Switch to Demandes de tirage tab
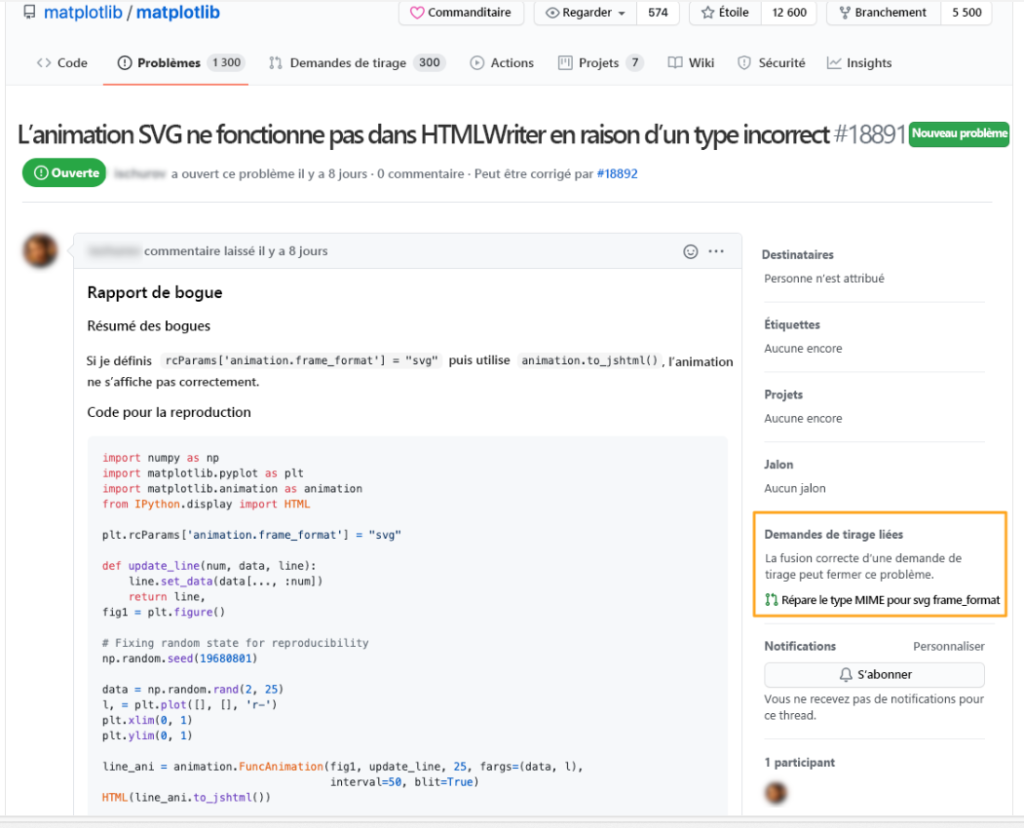 [347, 63]
